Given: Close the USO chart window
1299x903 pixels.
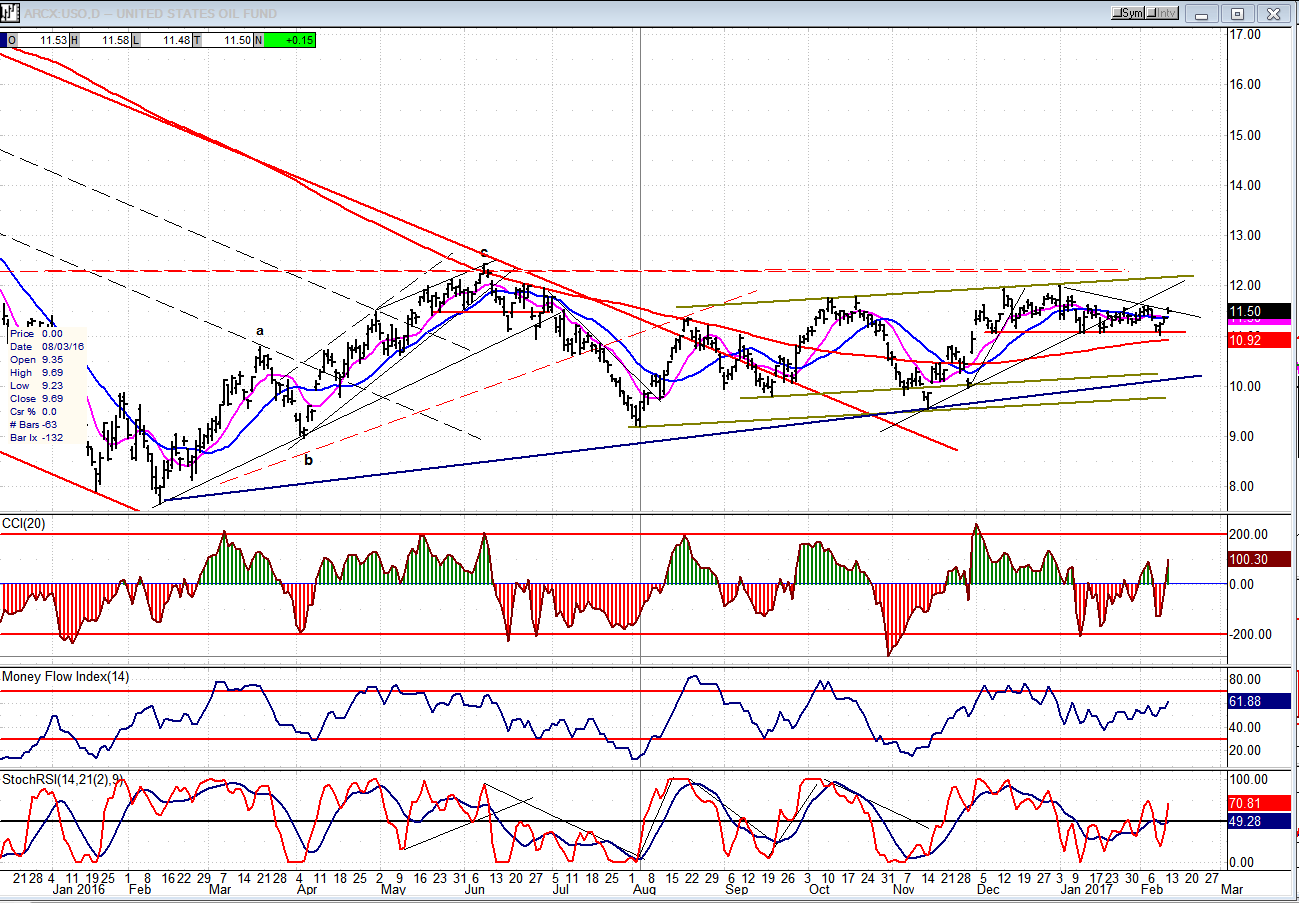Looking at the screenshot, I should tap(1274, 13).
